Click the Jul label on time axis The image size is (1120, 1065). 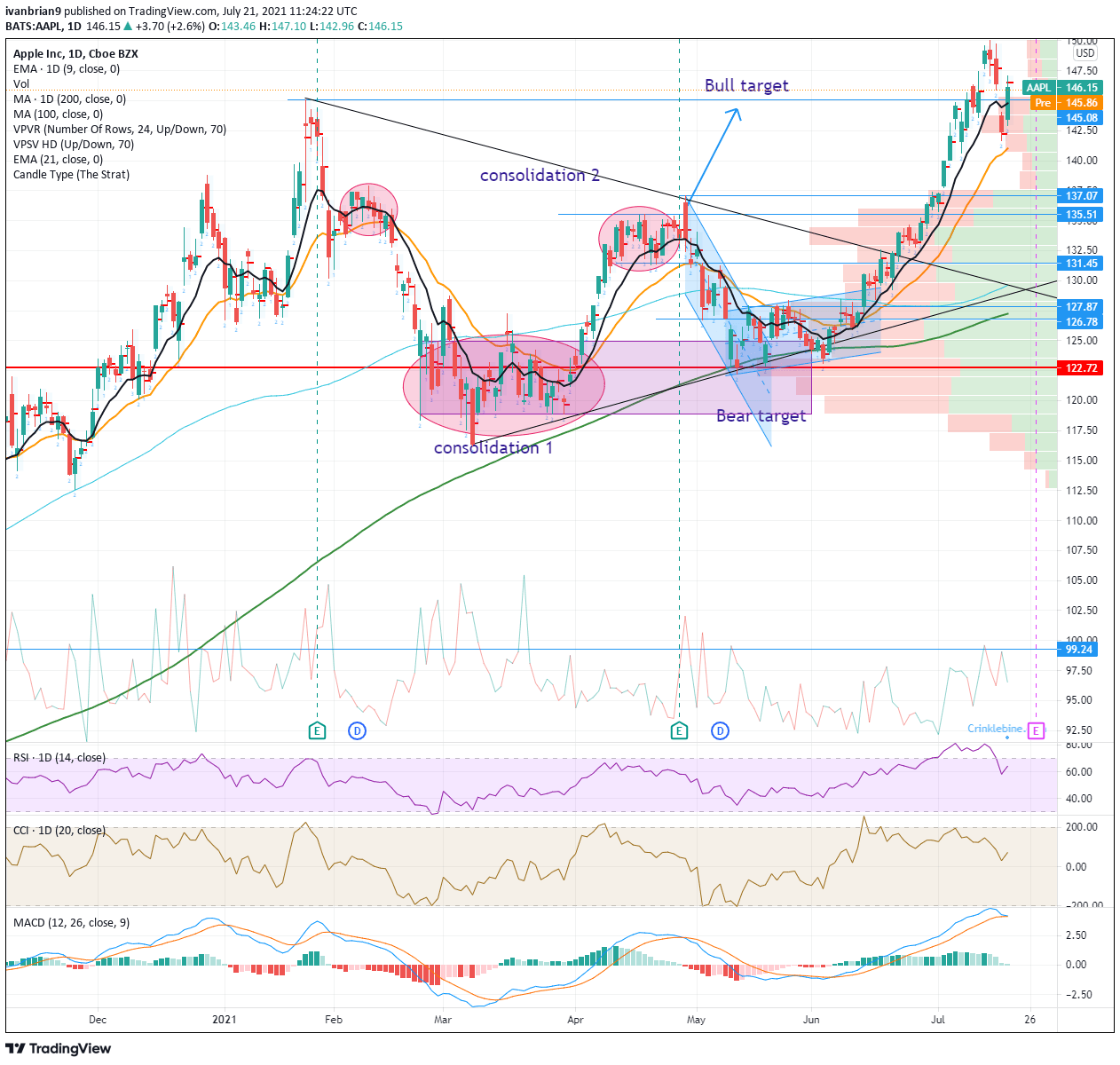pyautogui.click(x=938, y=1021)
